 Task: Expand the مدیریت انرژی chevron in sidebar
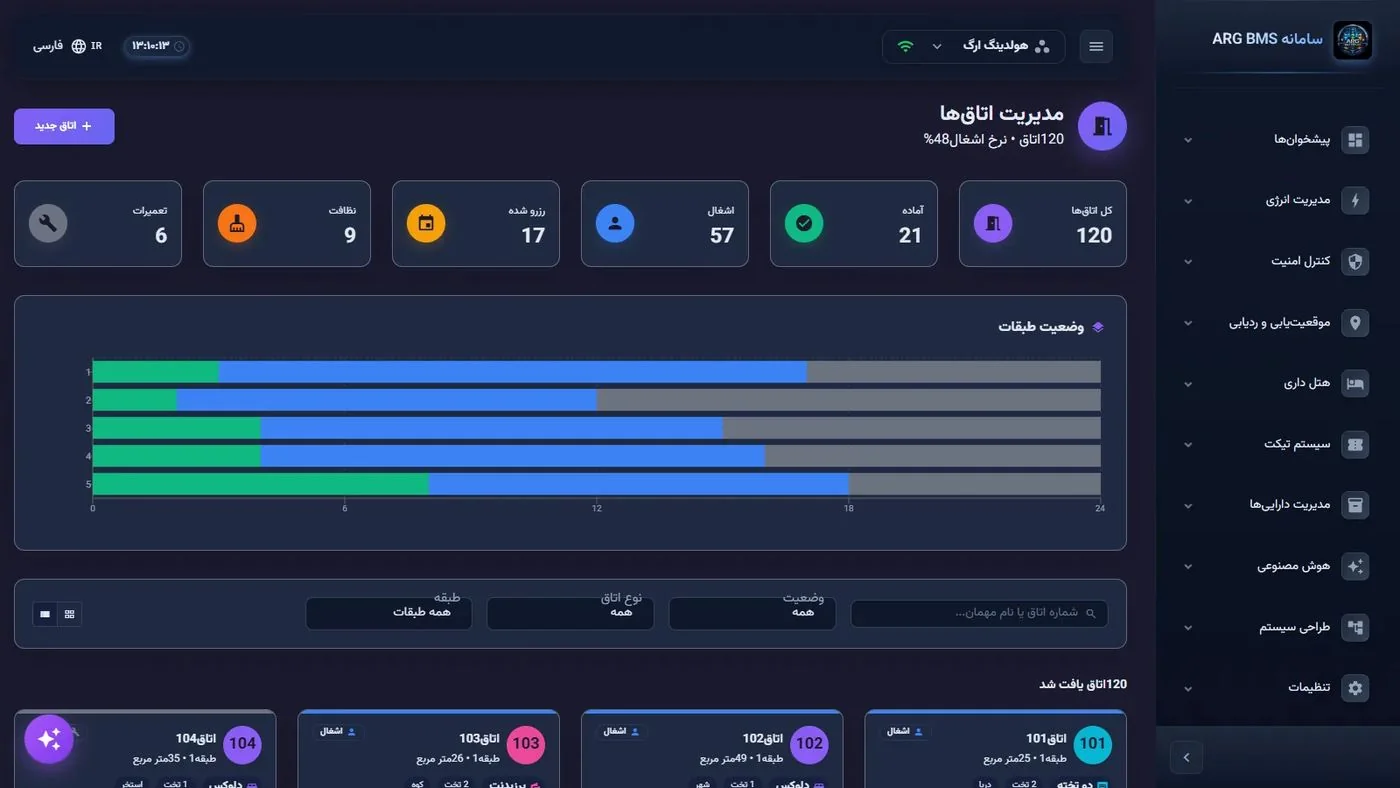coord(1188,201)
